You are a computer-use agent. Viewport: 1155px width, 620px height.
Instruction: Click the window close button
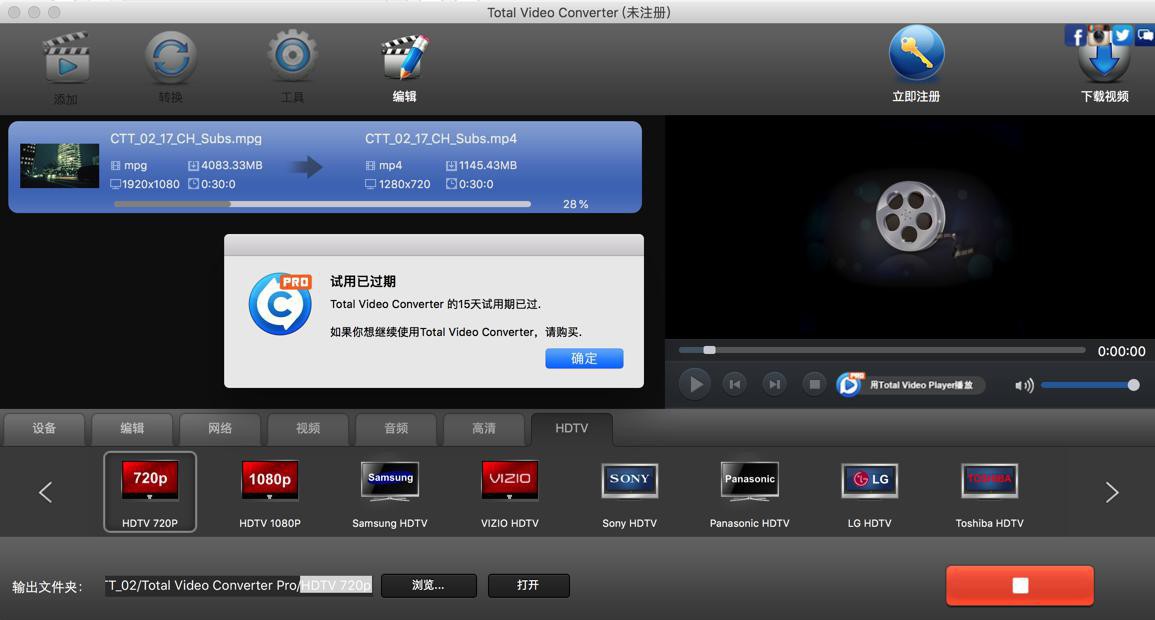tap(13, 12)
